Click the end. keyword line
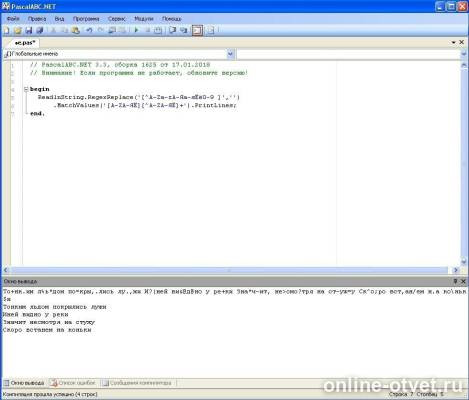Viewport: 469px width, 400px height. (x=37, y=114)
